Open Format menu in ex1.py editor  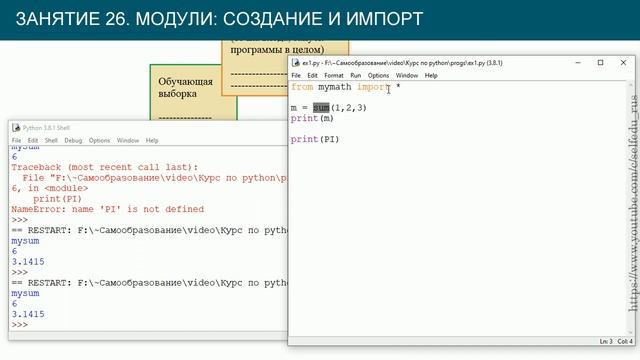334,76
